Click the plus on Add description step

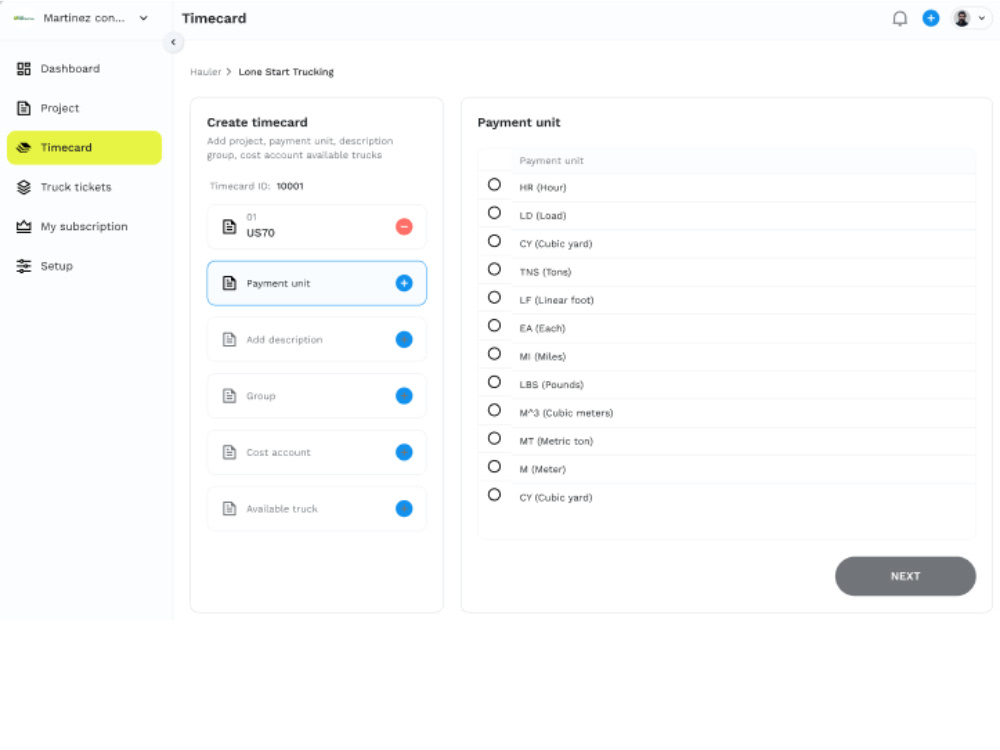coord(404,339)
